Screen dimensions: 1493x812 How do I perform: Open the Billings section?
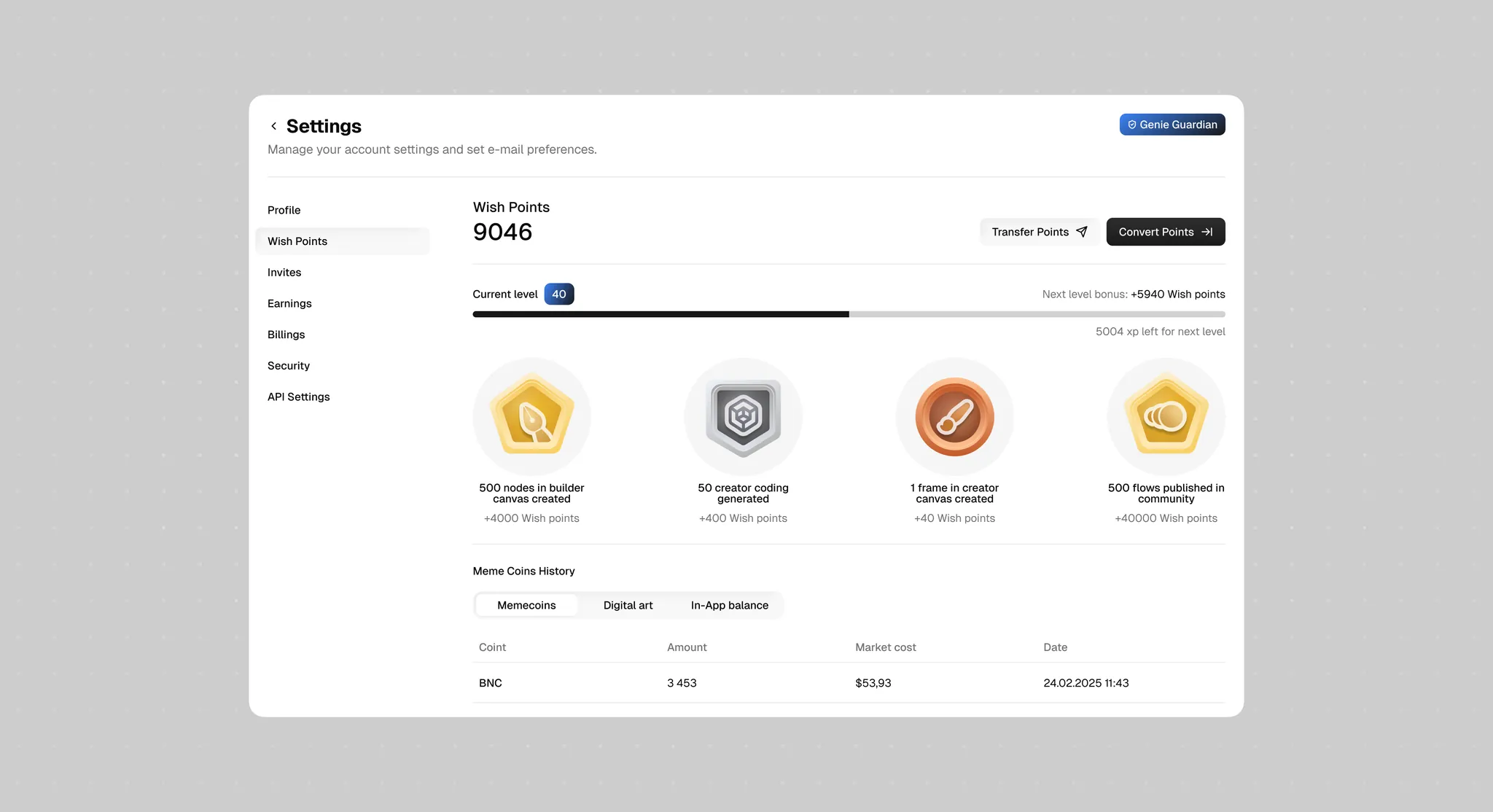(286, 335)
